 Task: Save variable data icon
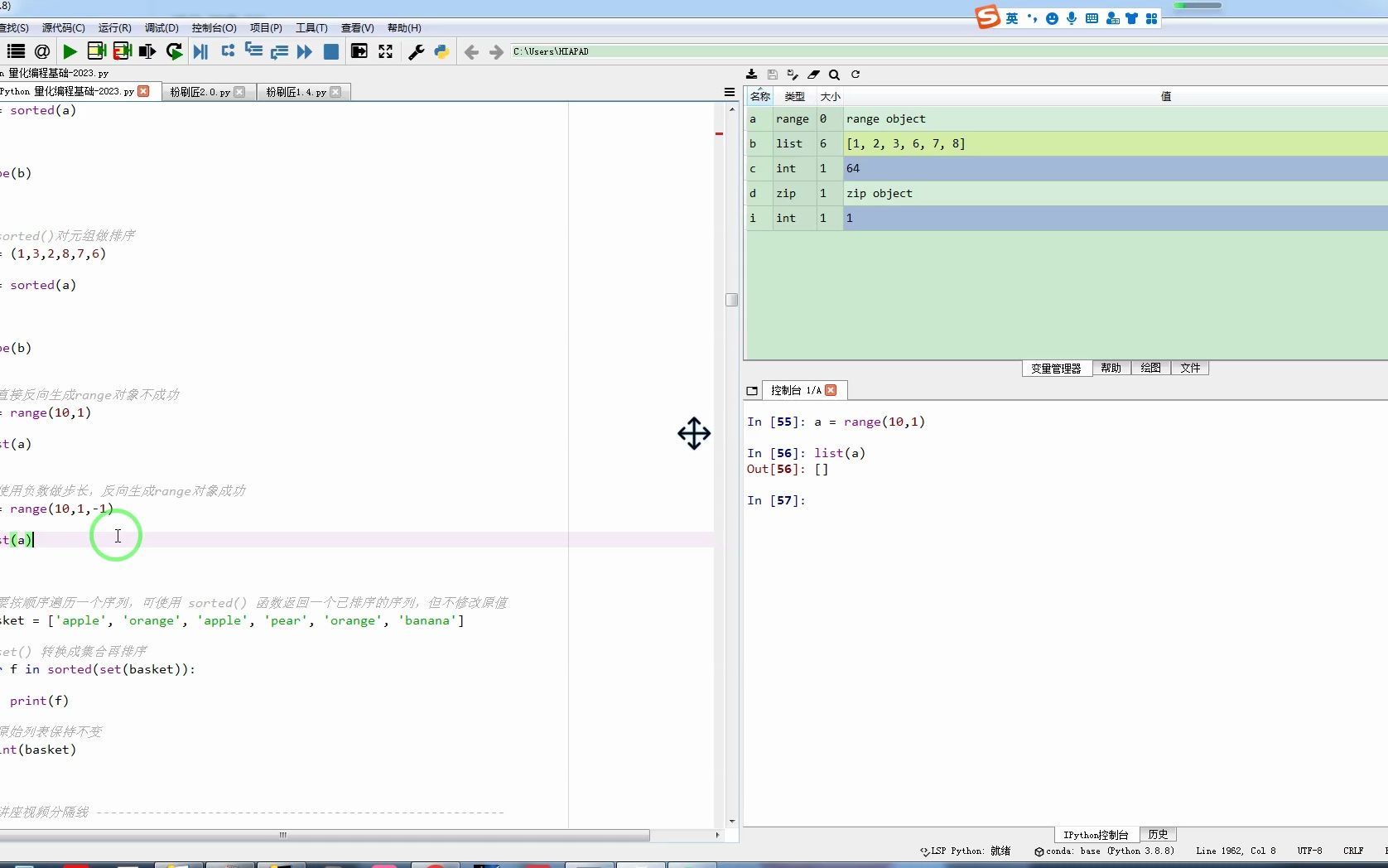point(772,75)
